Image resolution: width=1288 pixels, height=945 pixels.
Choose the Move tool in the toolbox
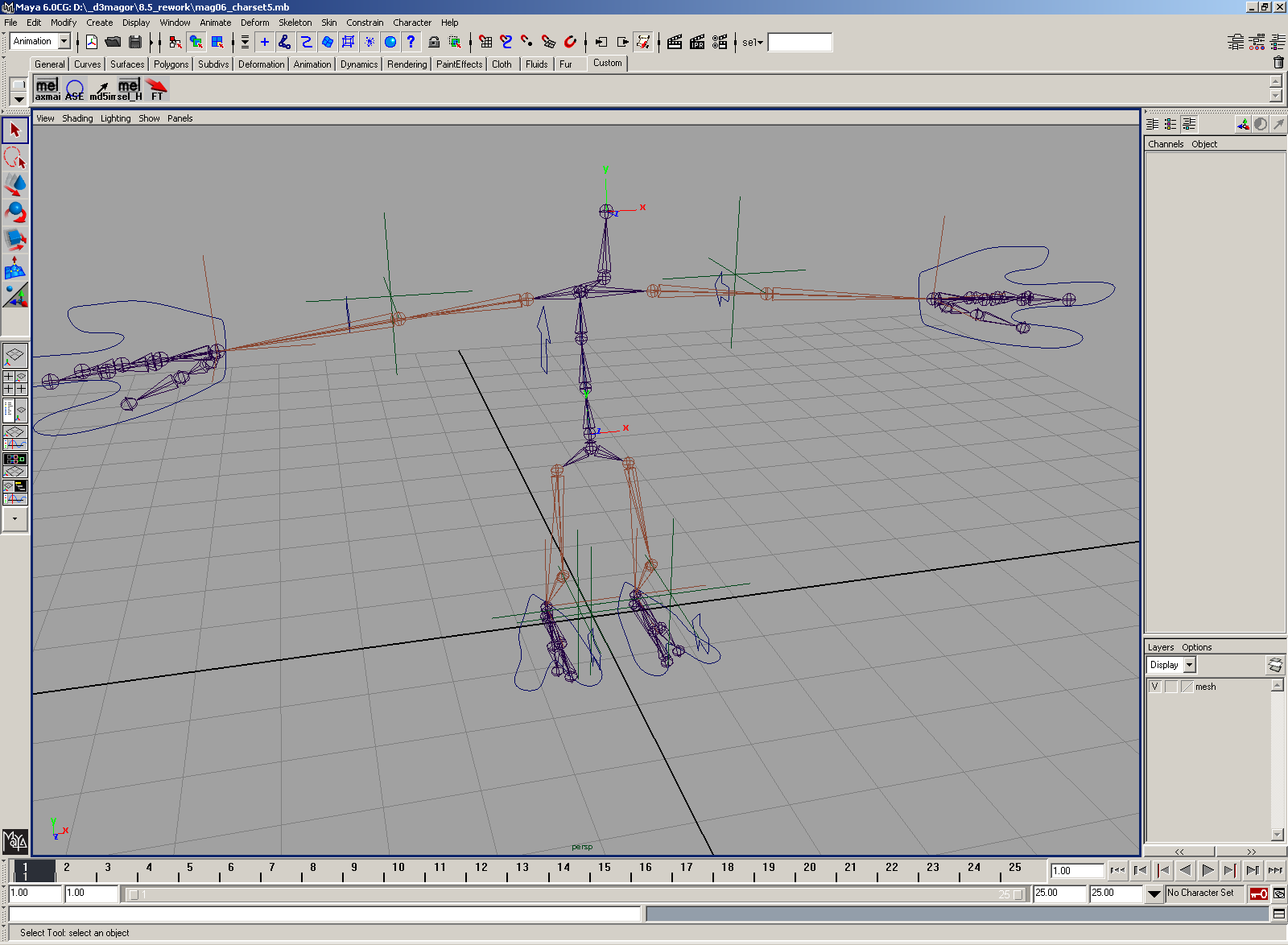15,184
